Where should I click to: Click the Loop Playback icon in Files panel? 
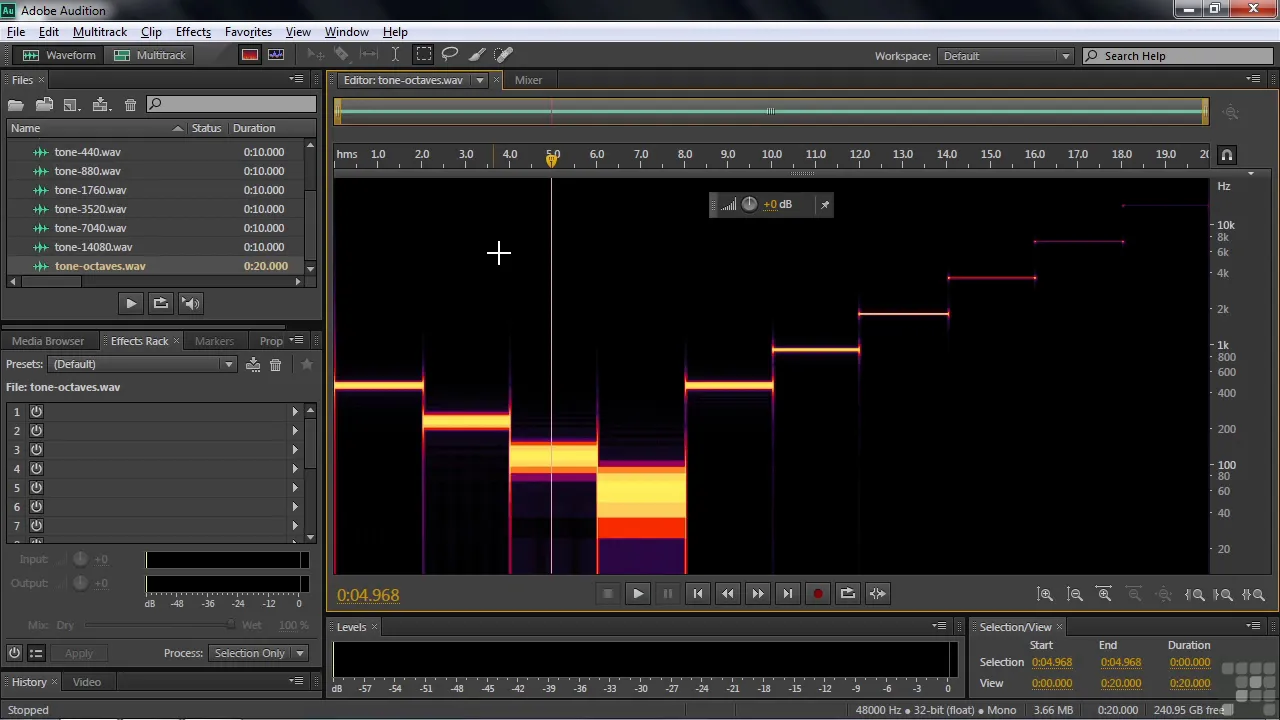[161, 303]
